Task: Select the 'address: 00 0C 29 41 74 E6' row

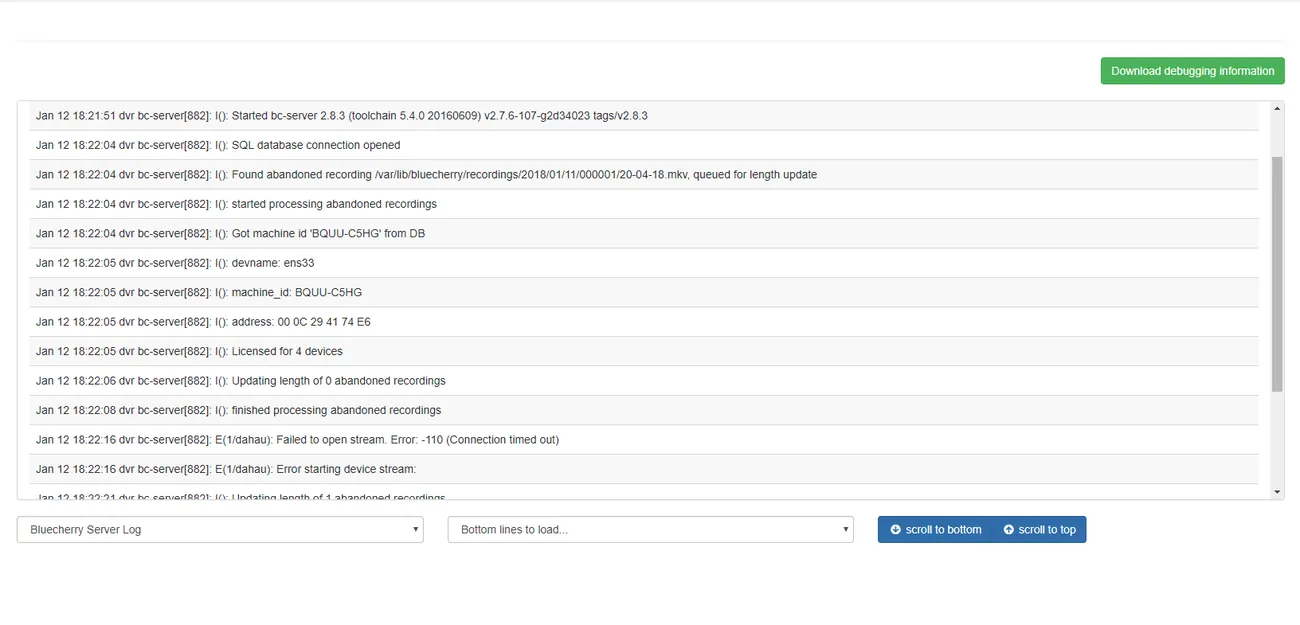Action: coord(638,322)
